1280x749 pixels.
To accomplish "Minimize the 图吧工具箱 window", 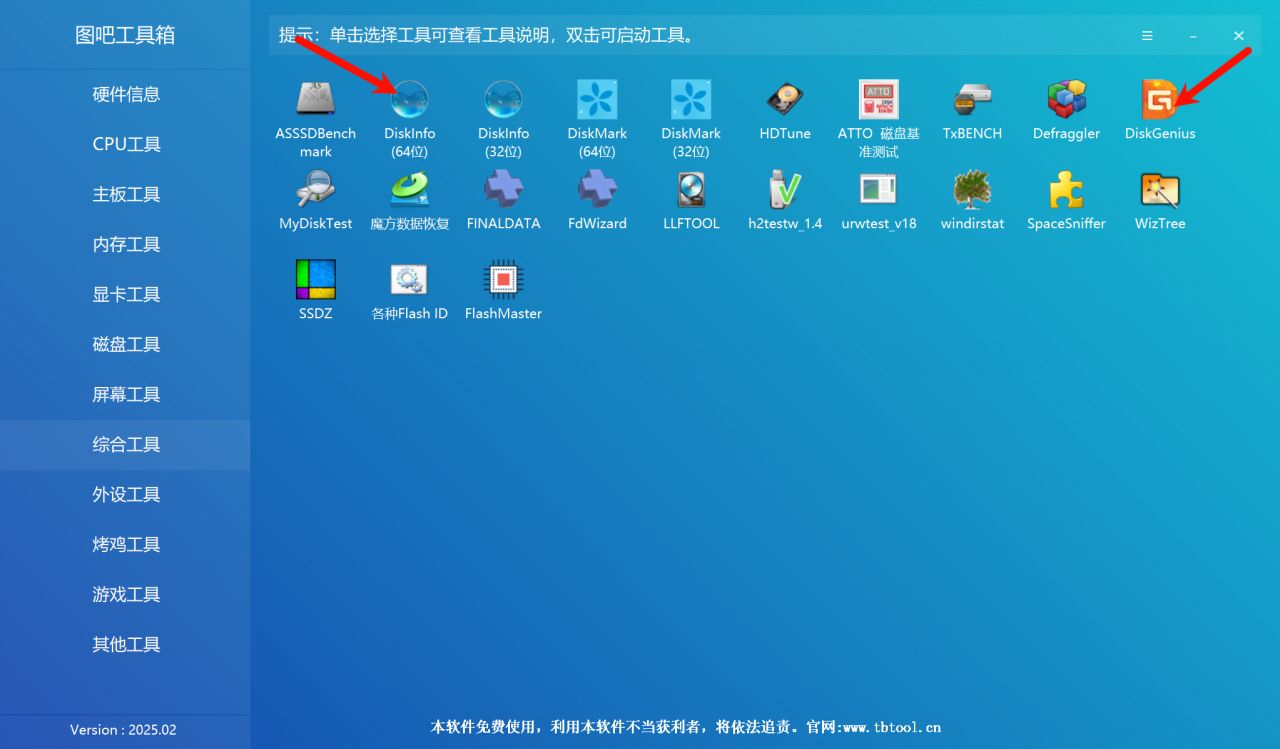I will click(x=1193, y=36).
